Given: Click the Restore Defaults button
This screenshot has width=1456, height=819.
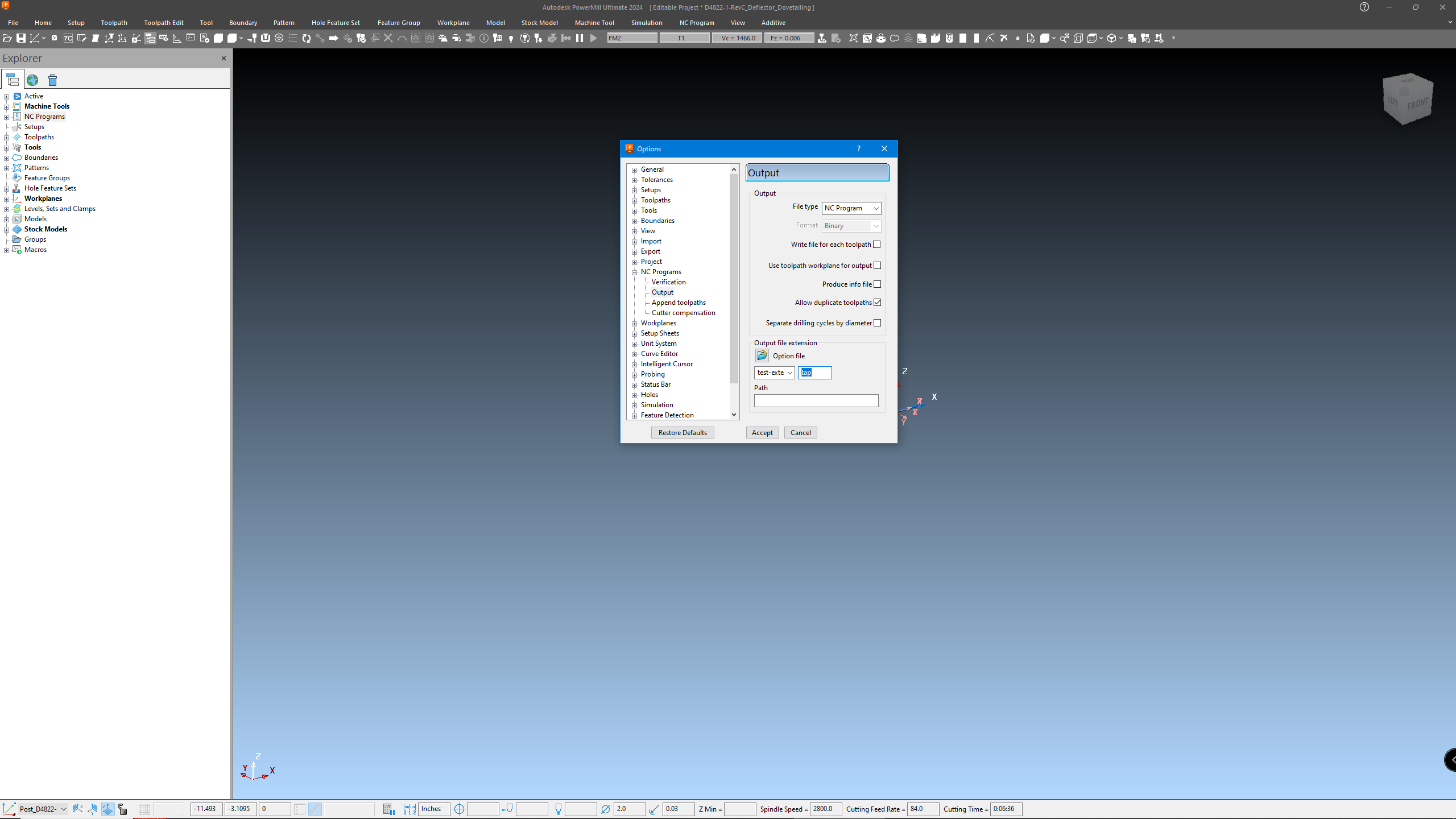Looking at the screenshot, I should pyautogui.click(x=682, y=432).
